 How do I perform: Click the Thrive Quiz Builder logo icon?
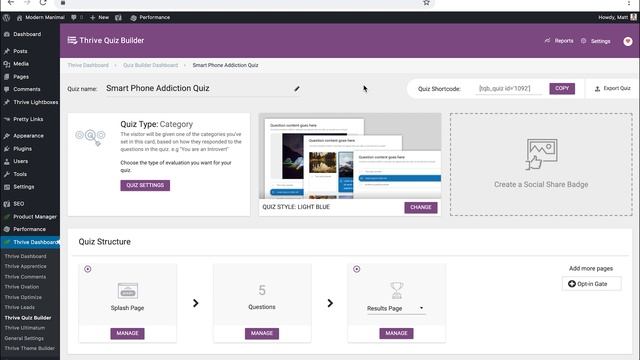(72, 40)
